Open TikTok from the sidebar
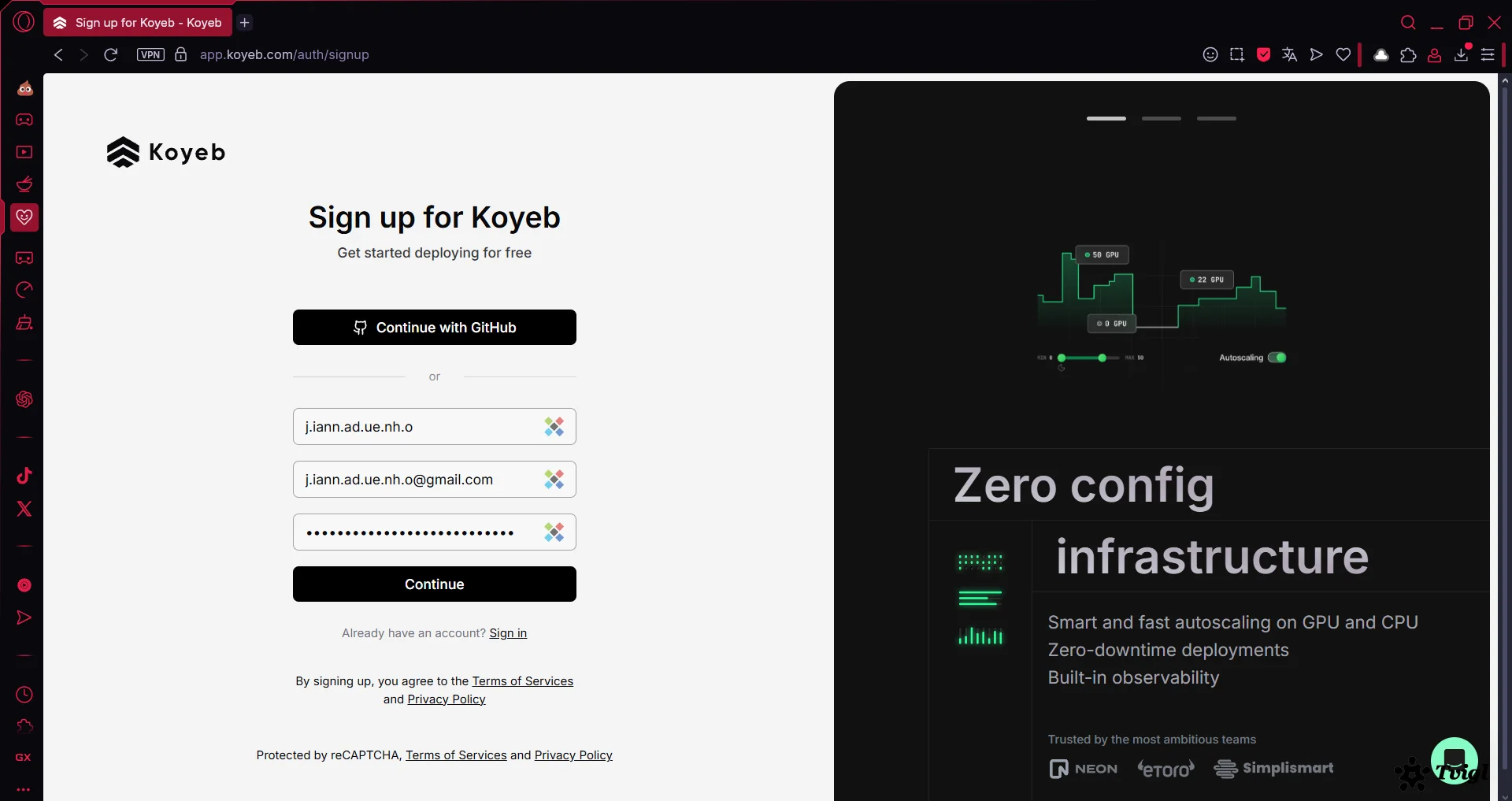The image size is (1512, 801). point(24,475)
